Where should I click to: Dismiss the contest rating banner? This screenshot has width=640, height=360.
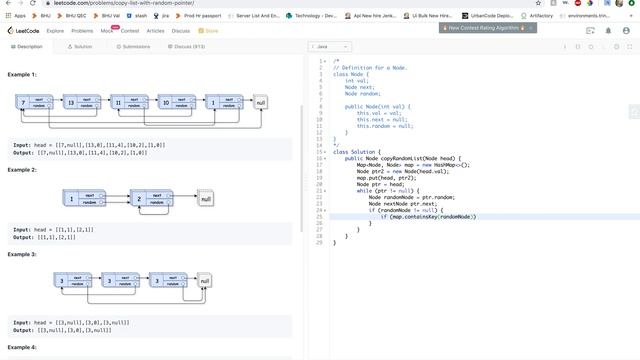[x=531, y=28]
